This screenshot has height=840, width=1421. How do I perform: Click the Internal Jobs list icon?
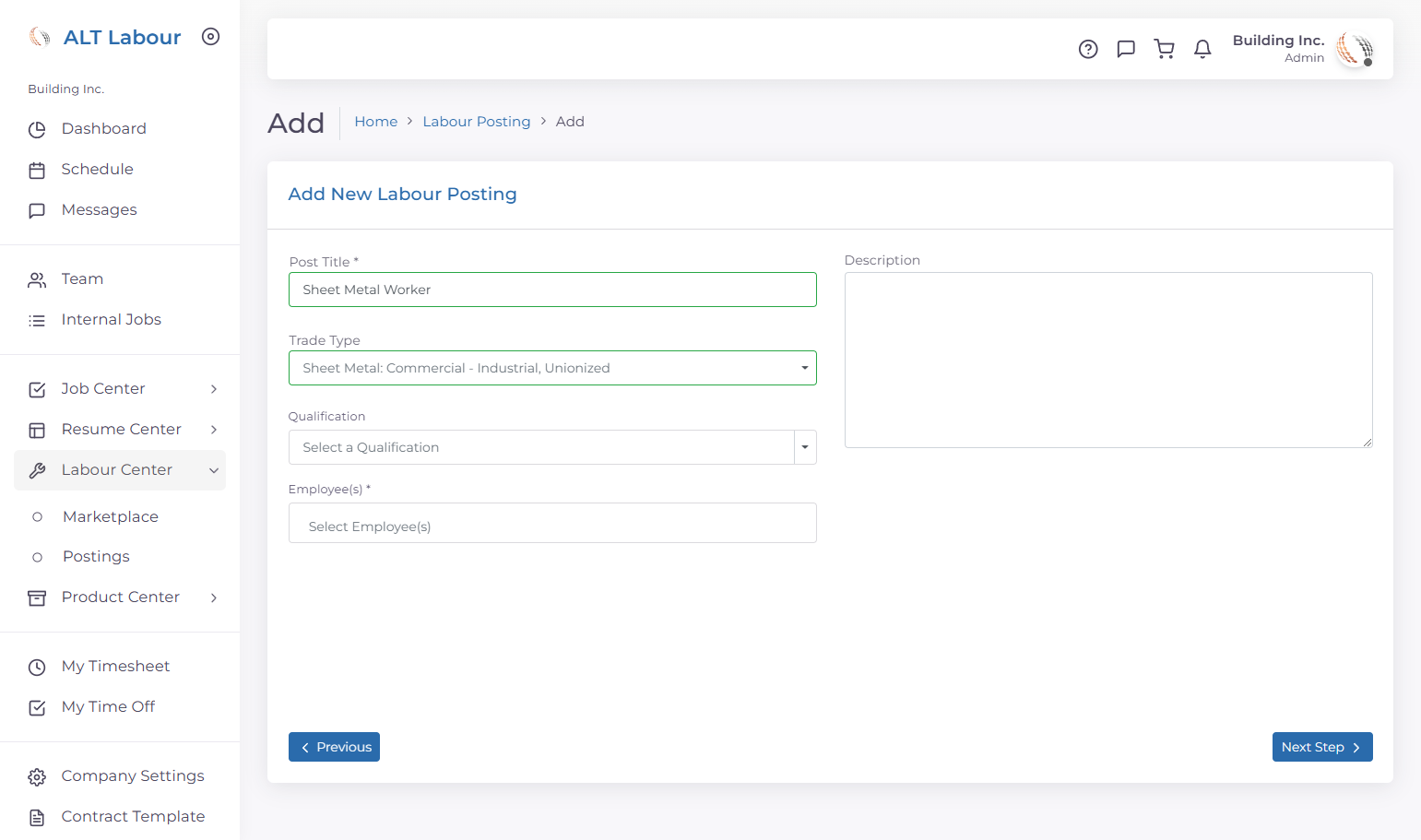coord(37,321)
